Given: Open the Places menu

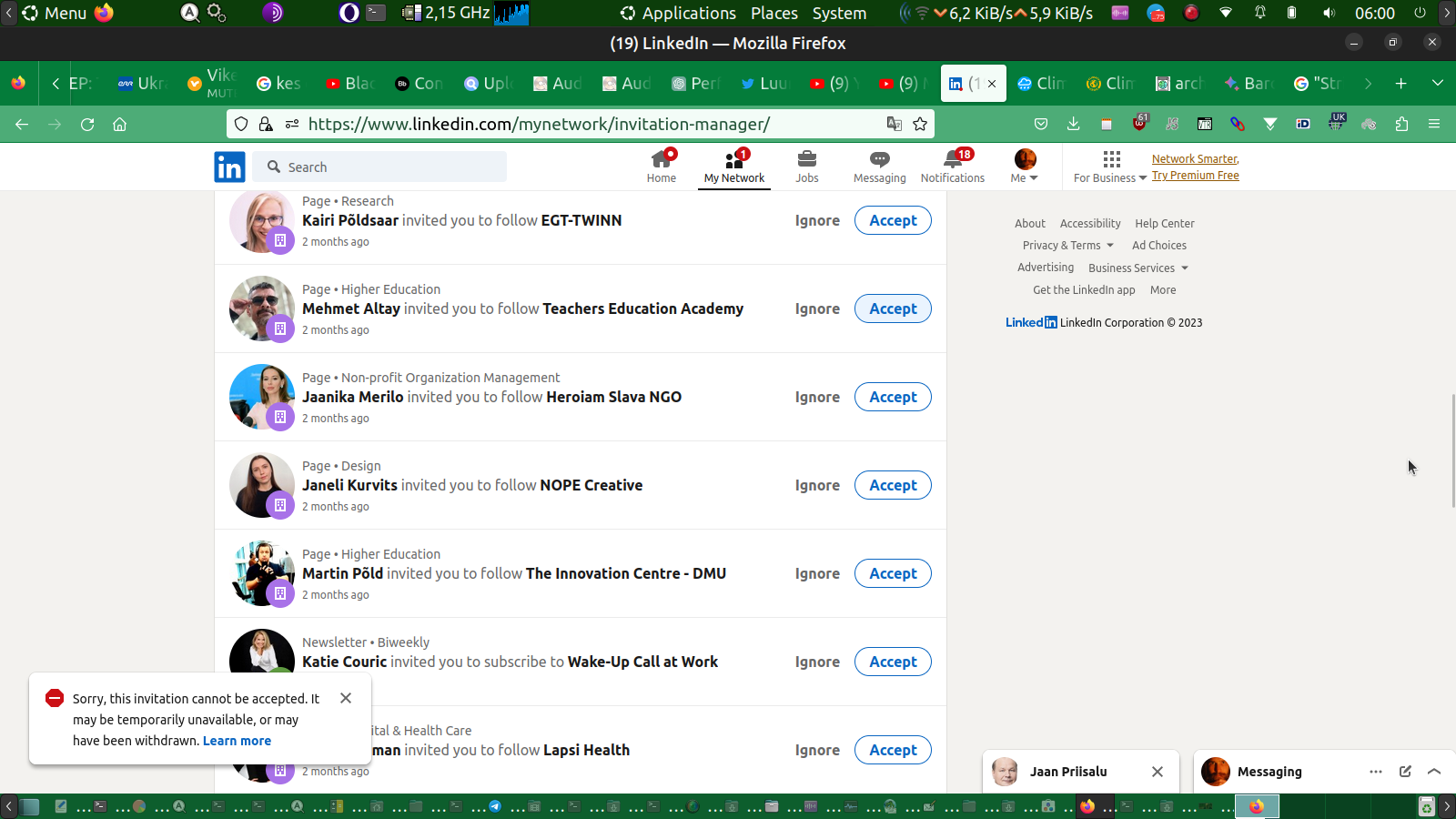Looking at the screenshot, I should tap(774, 13).
